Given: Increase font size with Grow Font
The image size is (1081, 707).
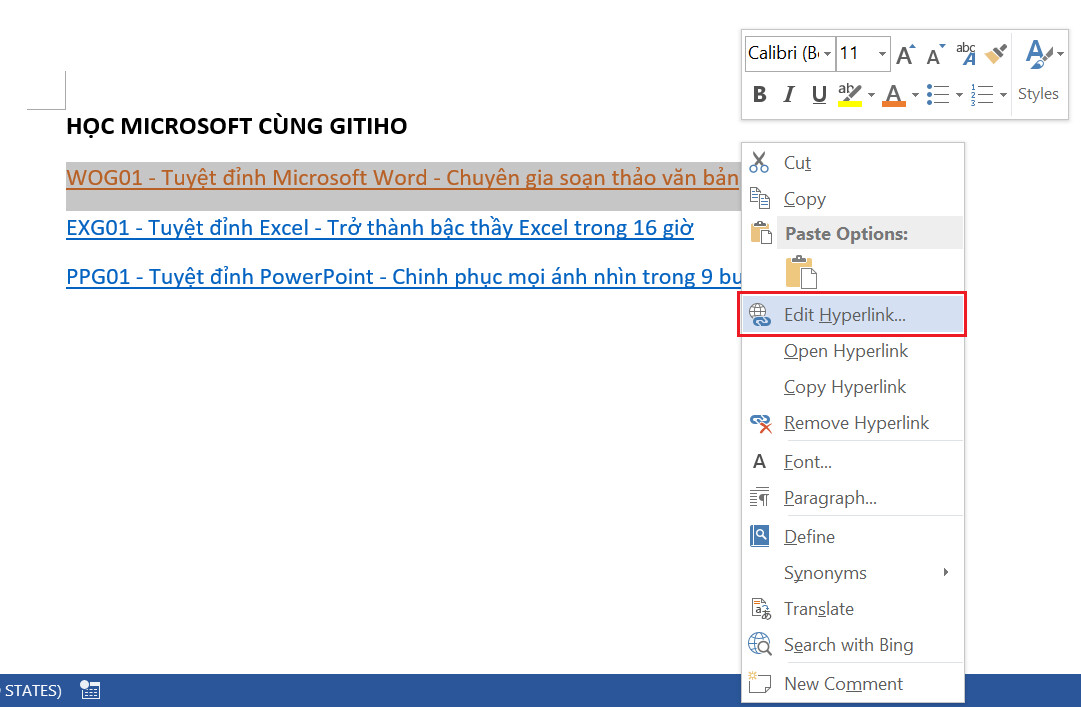Looking at the screenshot, I should (905, 54).
